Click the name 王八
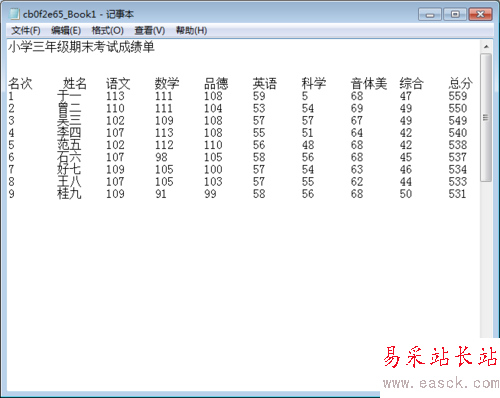The height and width of the screenshot is (398, 500). [x=69, y=182]
